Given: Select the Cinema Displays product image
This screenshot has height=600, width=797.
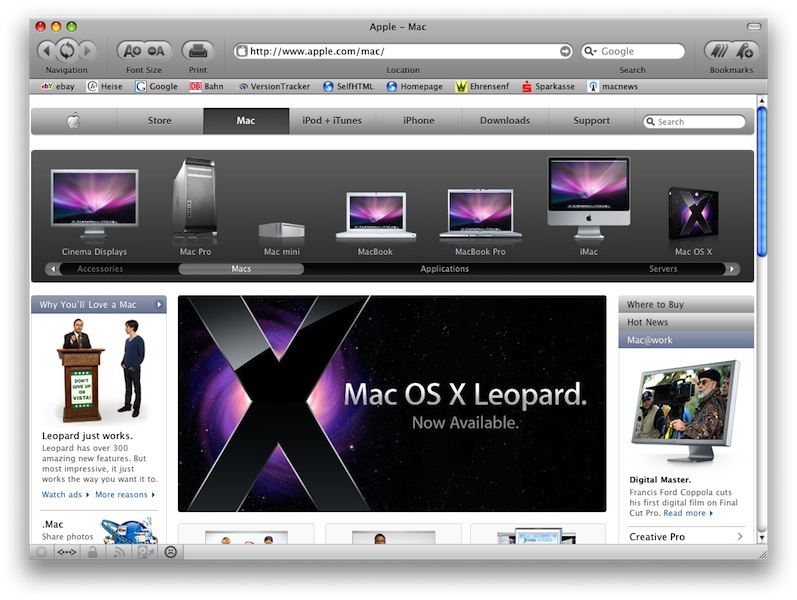Looking at the screenshot, I should [95, 204].
